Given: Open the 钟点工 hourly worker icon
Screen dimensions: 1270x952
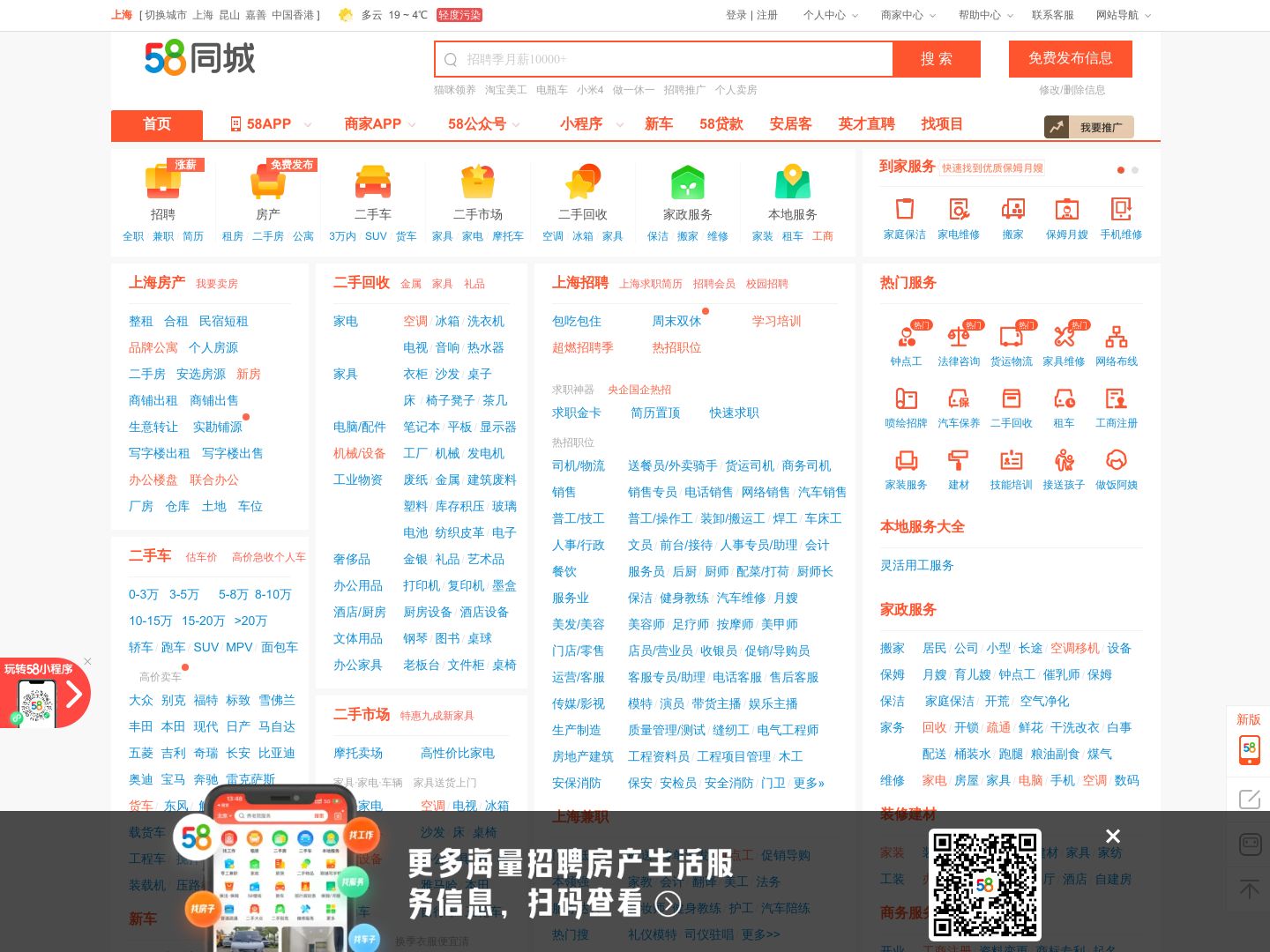Looking at the screenshot, I should point(906,336).
